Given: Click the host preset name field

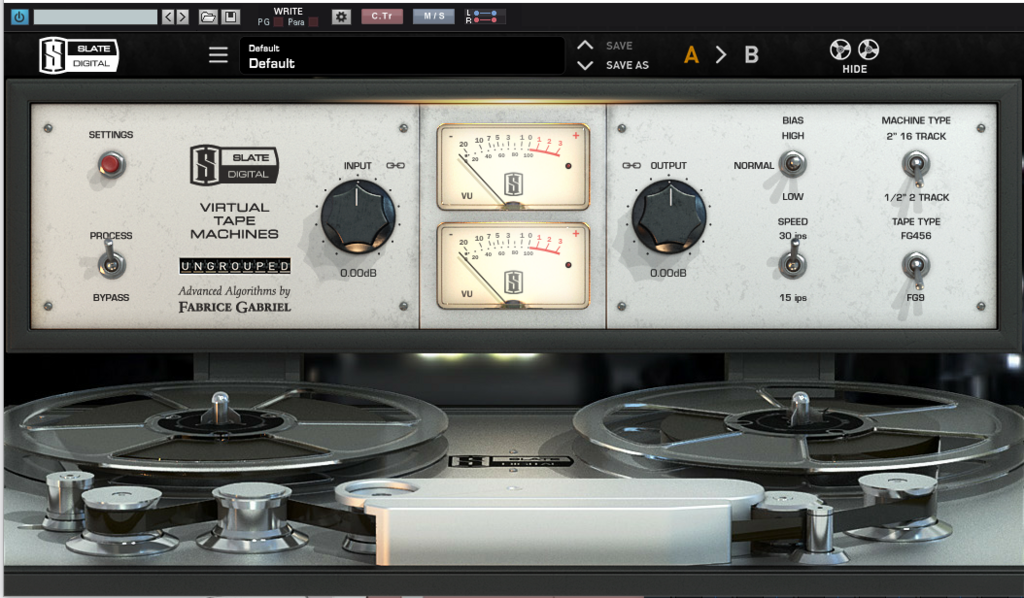Looking at the screenshot, I should click(95, 17).
